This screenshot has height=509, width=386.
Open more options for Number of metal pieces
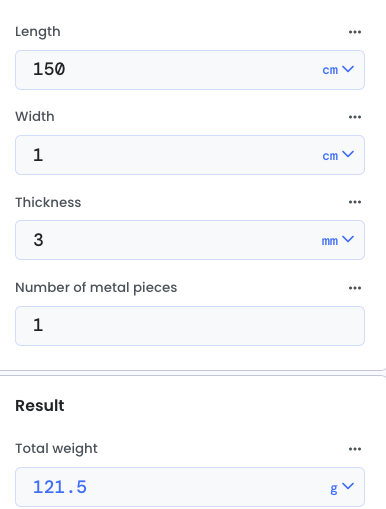click(355, 288)
